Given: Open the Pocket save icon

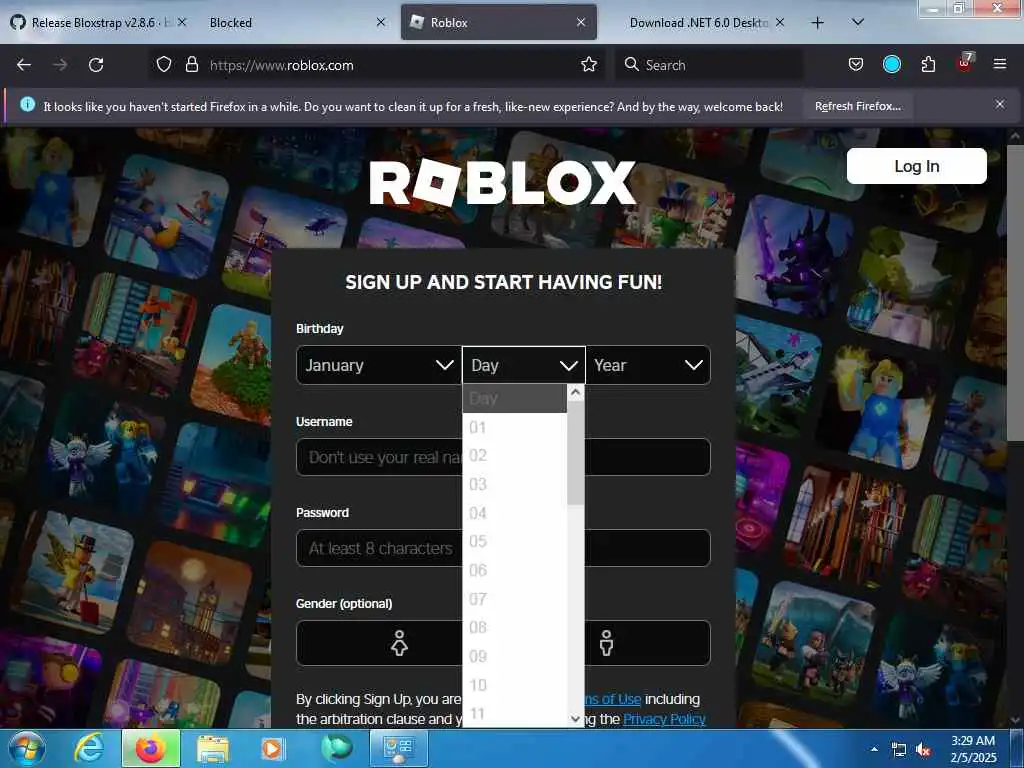Looking at the screenshot, I should coord(856,65).
